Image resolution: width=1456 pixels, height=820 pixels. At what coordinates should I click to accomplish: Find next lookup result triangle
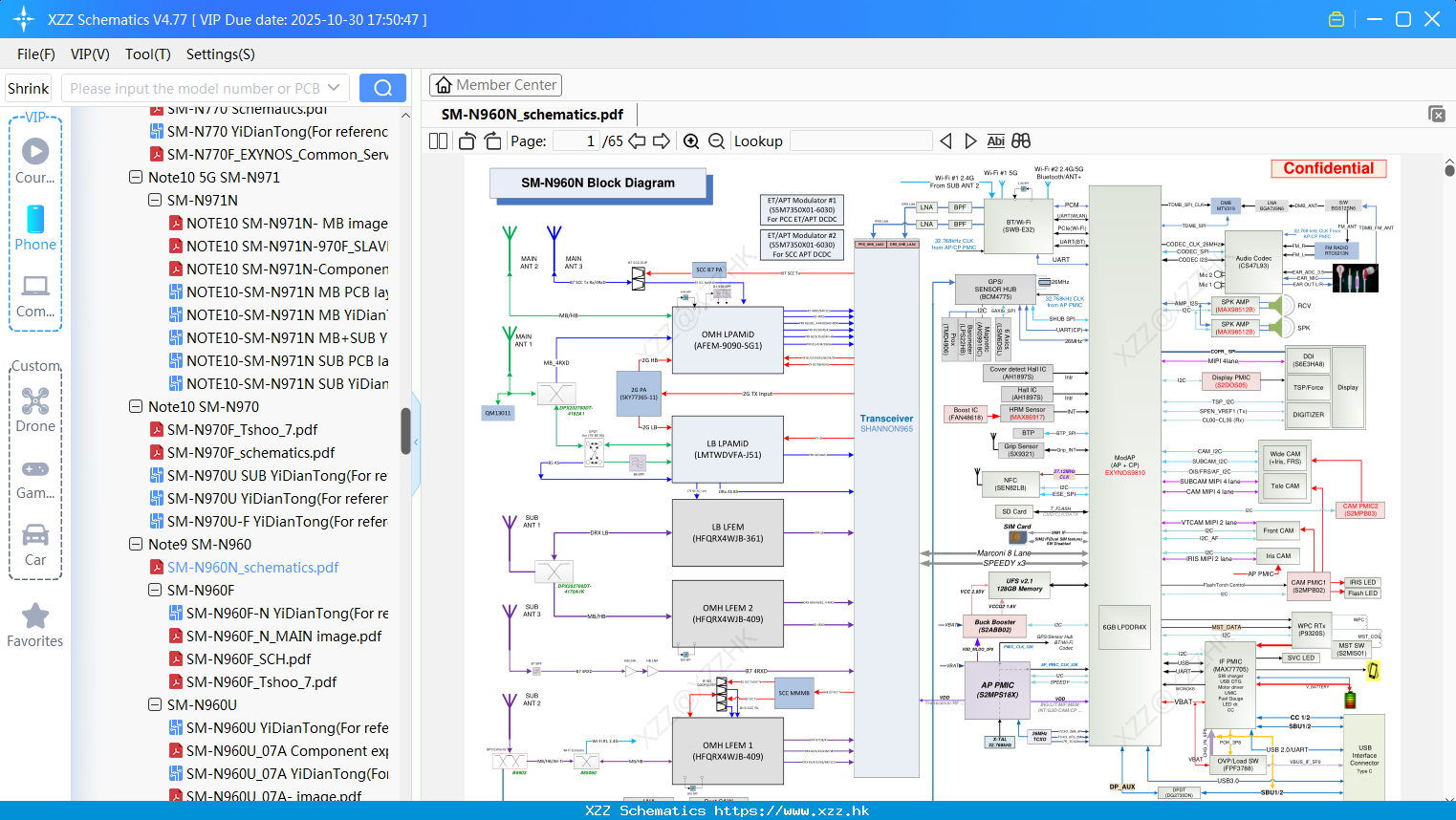point(970,141)
